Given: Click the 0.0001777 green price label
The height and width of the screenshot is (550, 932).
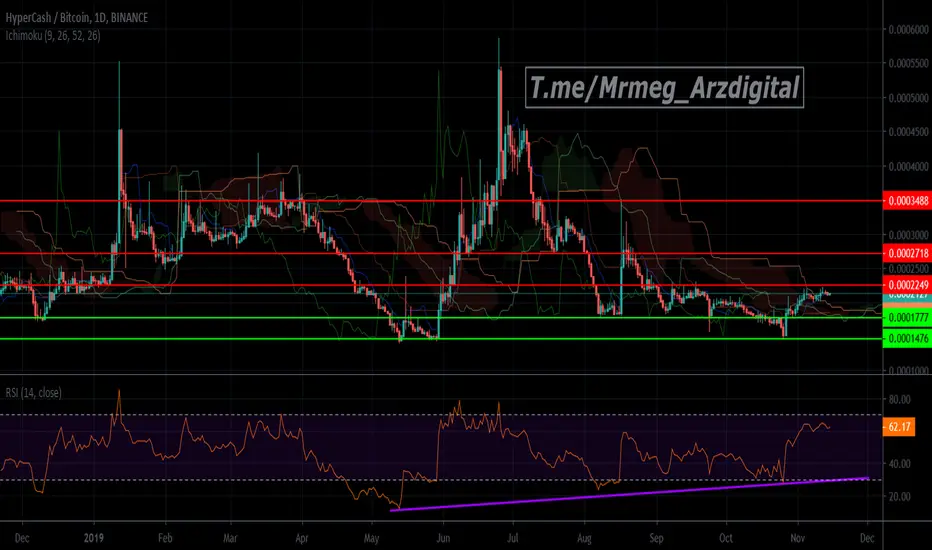Looking at the screenshot, I should pos(908,318).
